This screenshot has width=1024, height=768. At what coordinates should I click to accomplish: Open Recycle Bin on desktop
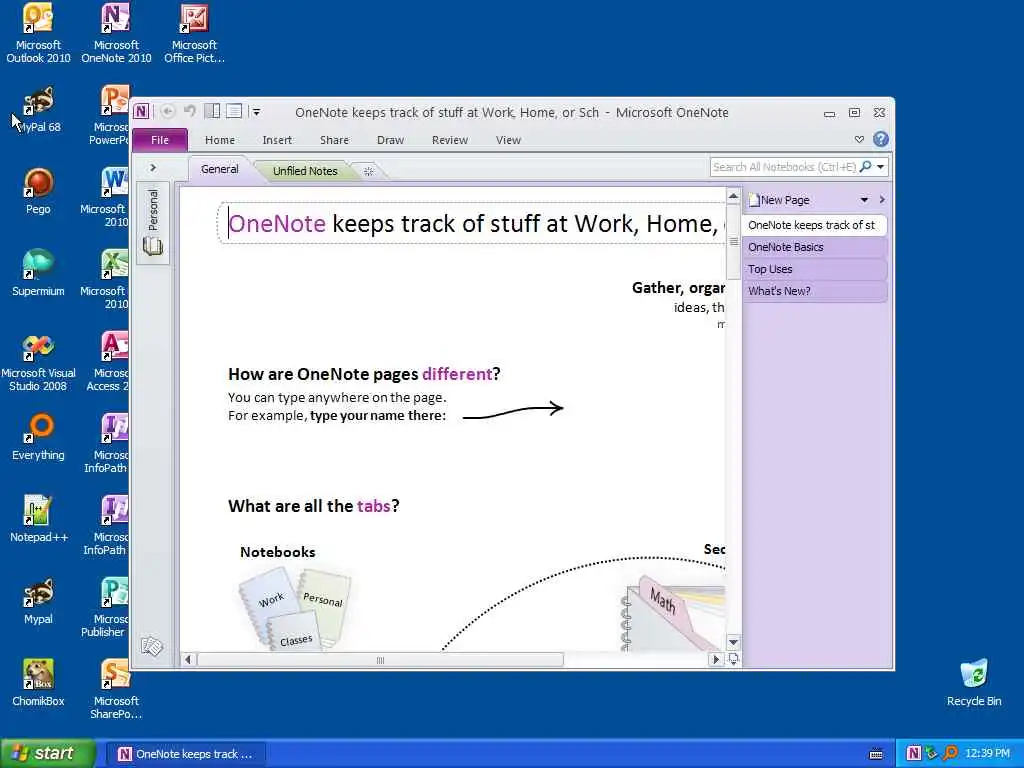point(974,683)
